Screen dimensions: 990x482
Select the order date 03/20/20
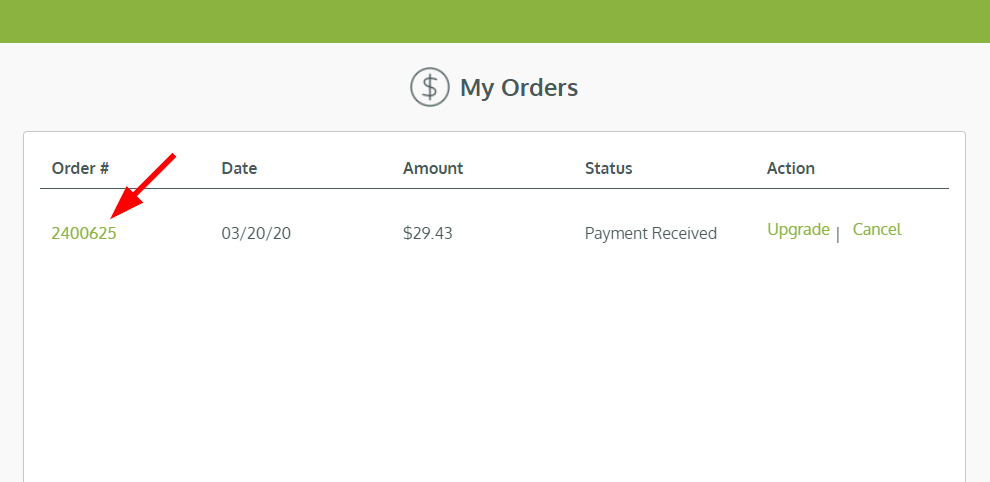[256, 233]
